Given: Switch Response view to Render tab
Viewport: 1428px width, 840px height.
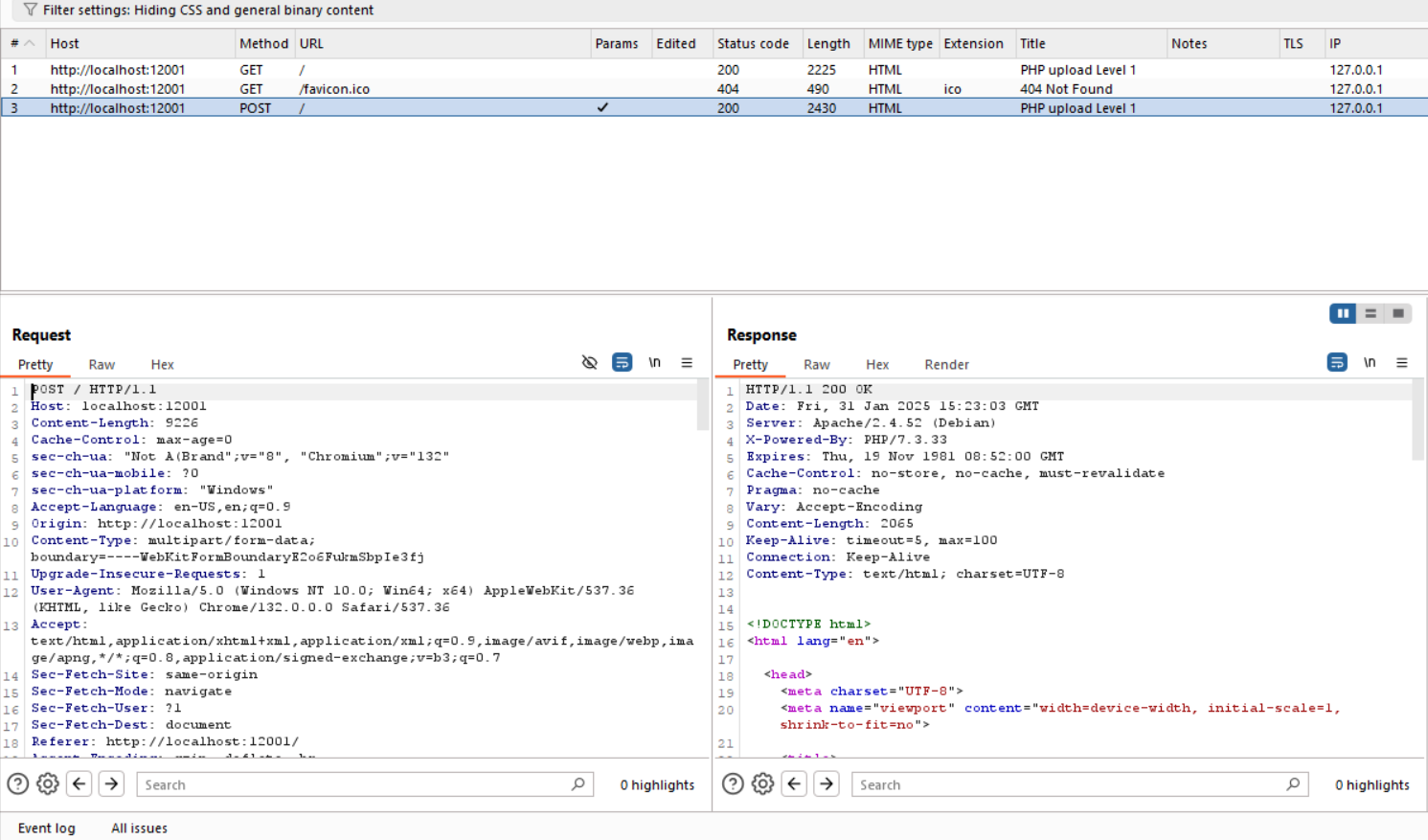Looking at the screenshot, I should coord(946,365).
